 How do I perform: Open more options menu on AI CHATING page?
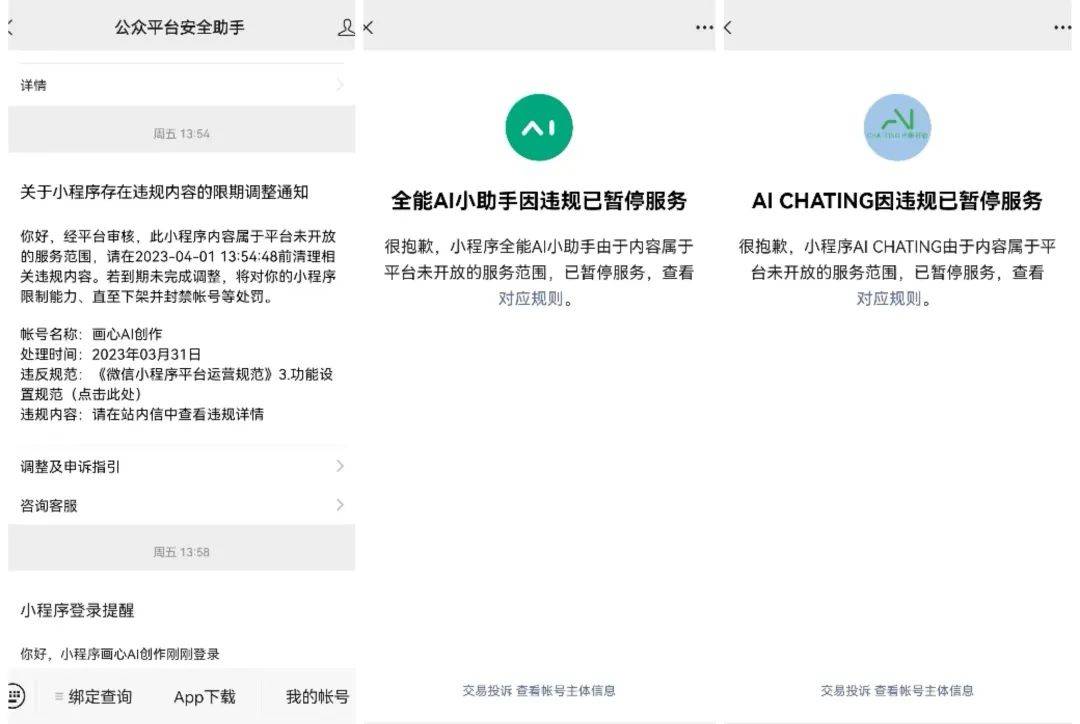coord(1062,28)
